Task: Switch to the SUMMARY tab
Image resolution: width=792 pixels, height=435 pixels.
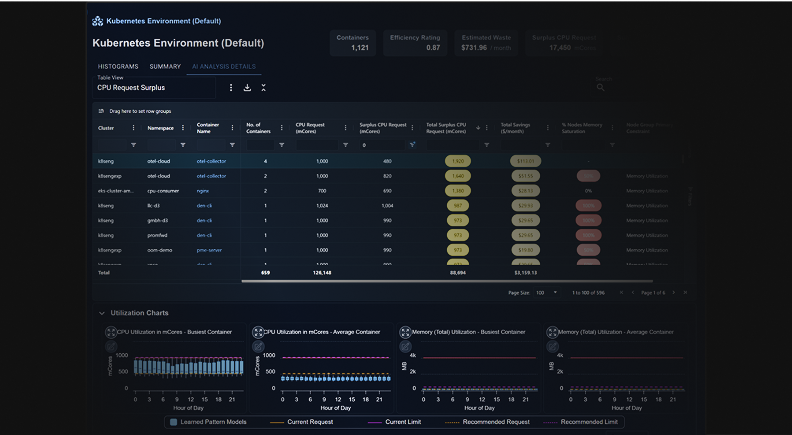Action: point(165,67)
